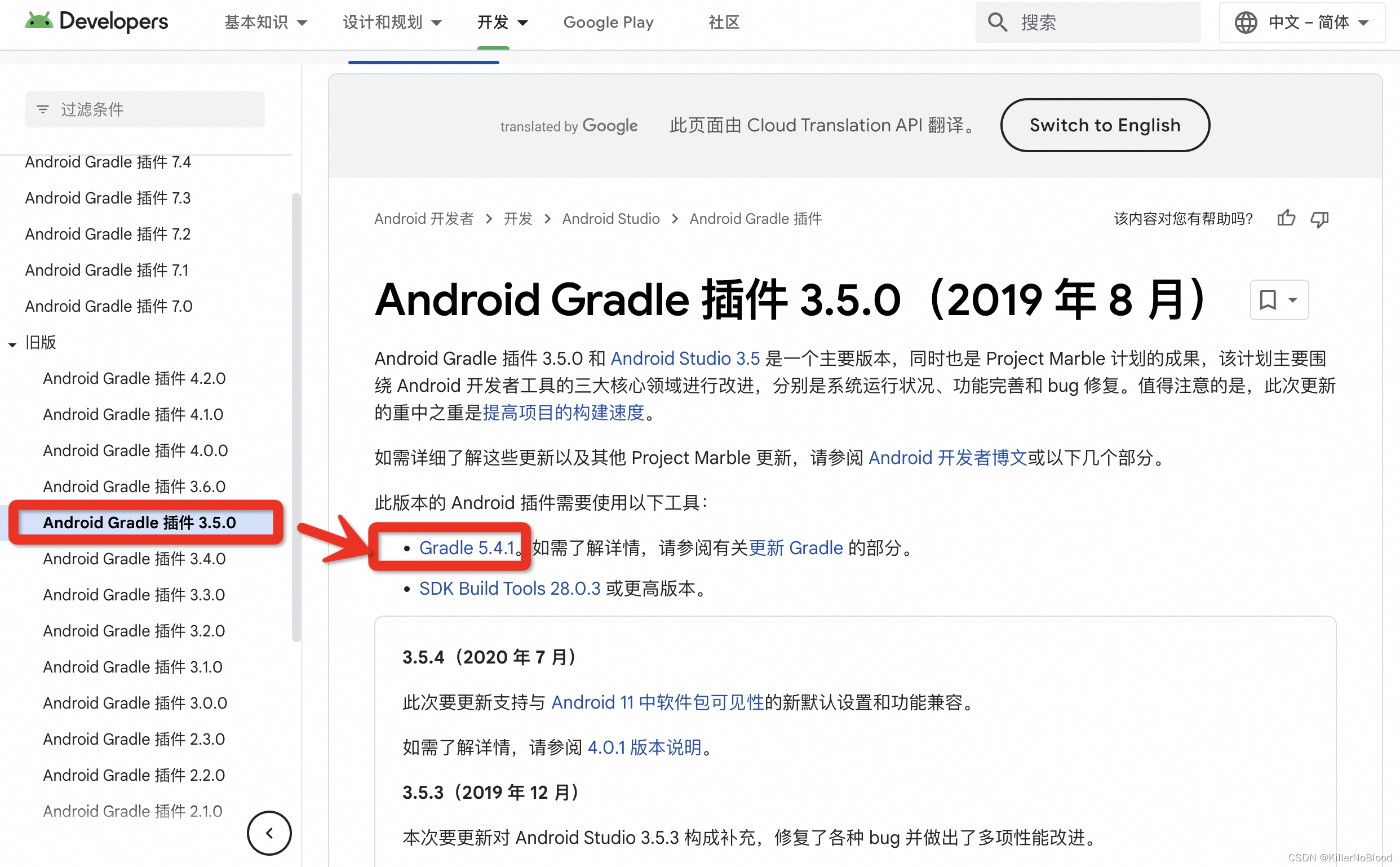Click the Switch to English button

point(1105,125)
